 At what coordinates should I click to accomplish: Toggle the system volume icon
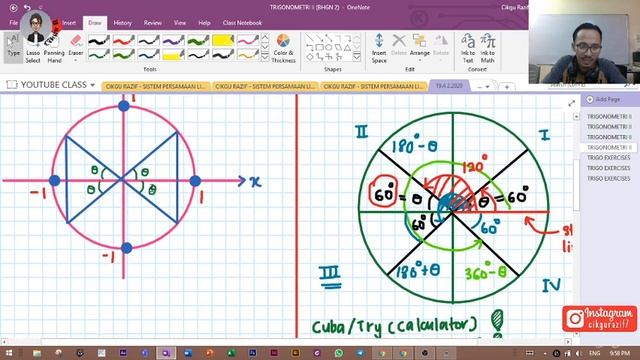click(x=578, y=353)
